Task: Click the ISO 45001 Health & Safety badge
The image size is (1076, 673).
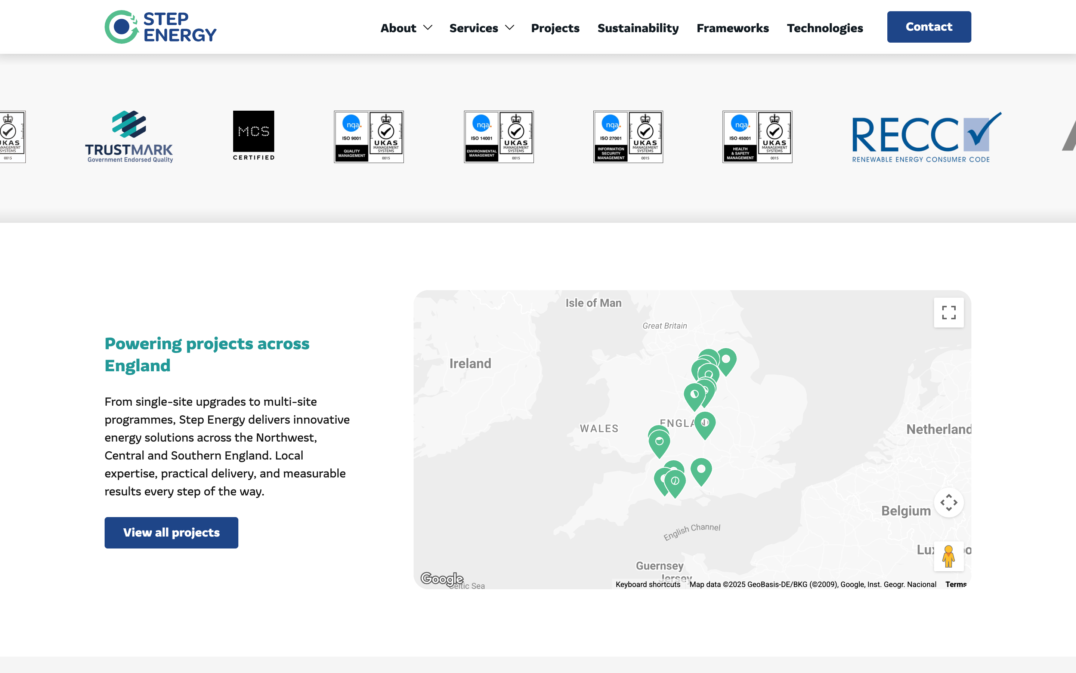Action: [x=757, y=136]
